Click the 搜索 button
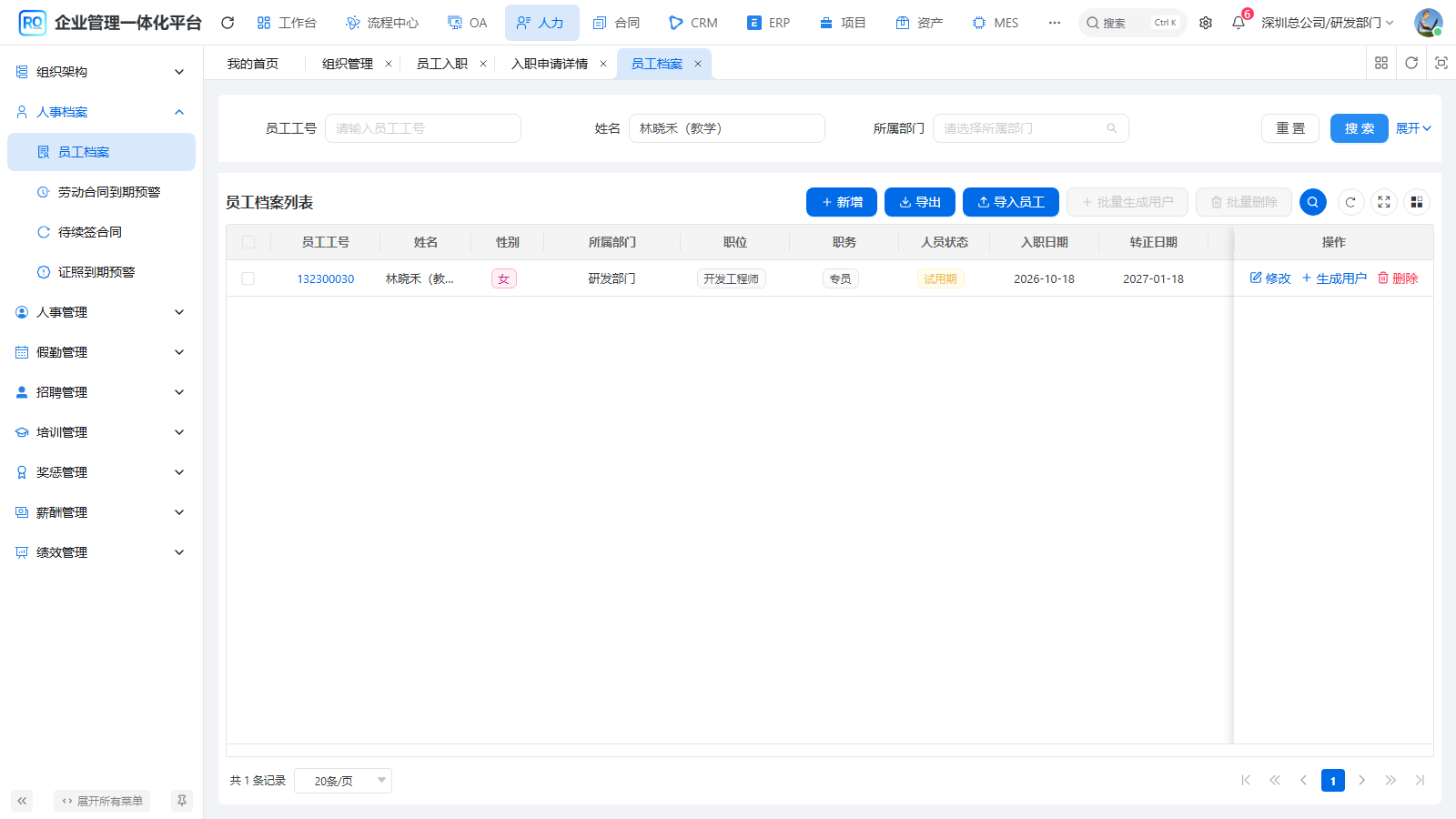The width and height of the screenshot is (1456, 819). (1360, 128)
